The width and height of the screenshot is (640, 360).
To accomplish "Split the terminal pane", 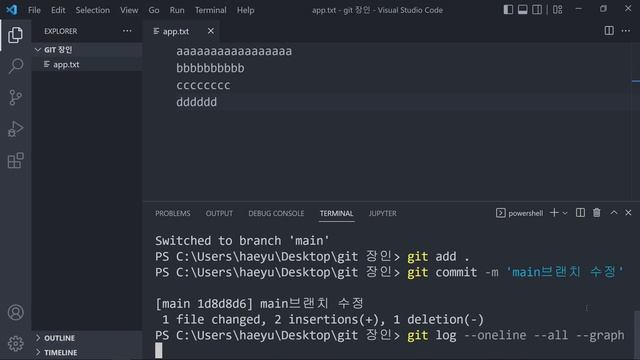I will click(x=580, y=213).
